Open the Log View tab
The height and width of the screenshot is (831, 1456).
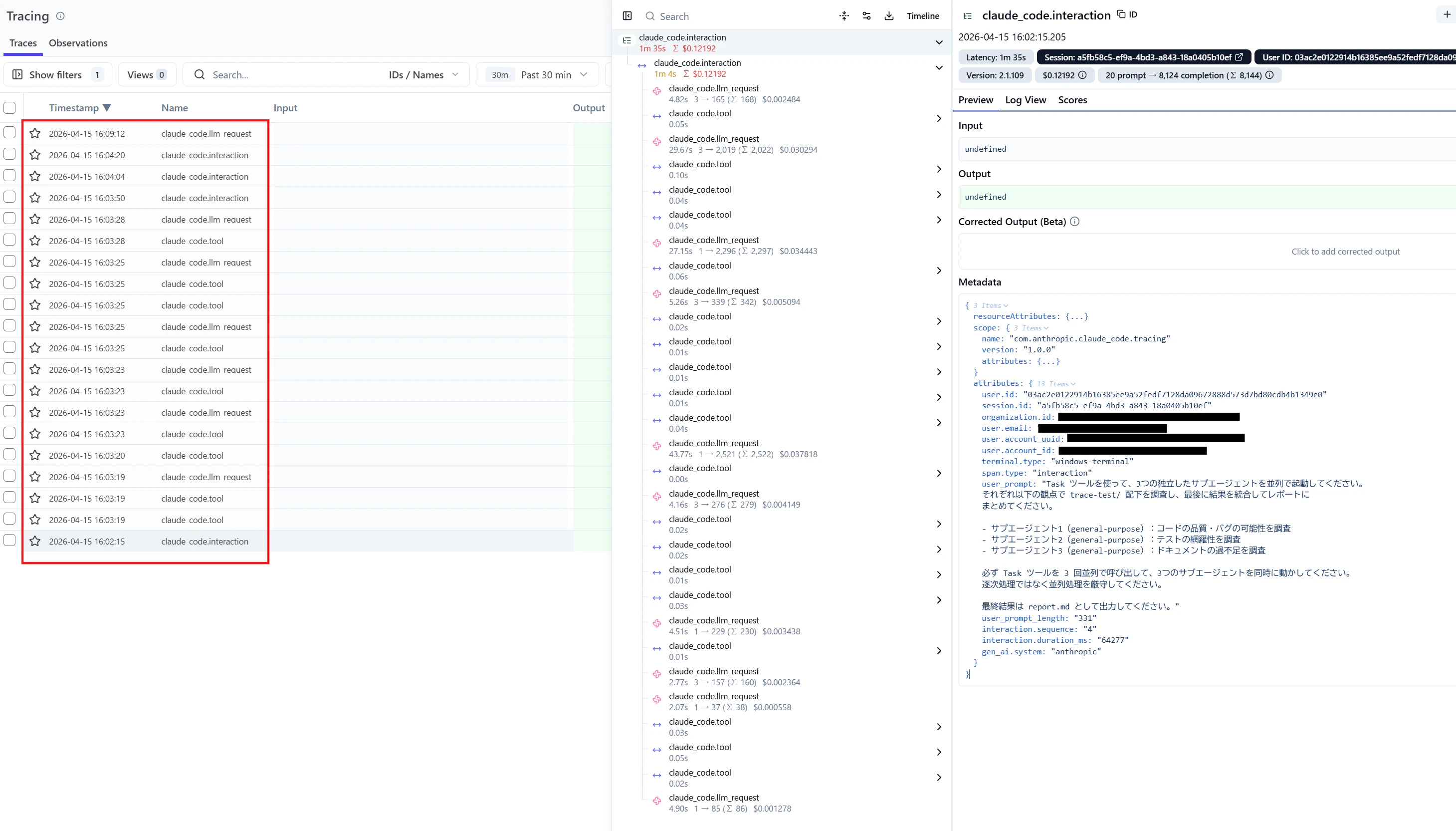pos(1026,100)
